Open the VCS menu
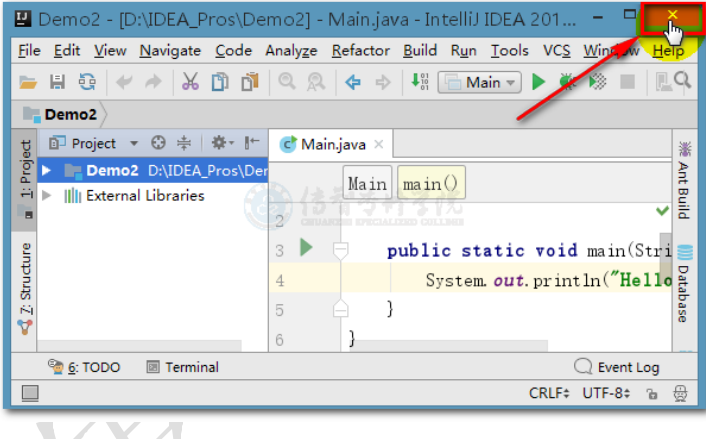 pos(556,50)
